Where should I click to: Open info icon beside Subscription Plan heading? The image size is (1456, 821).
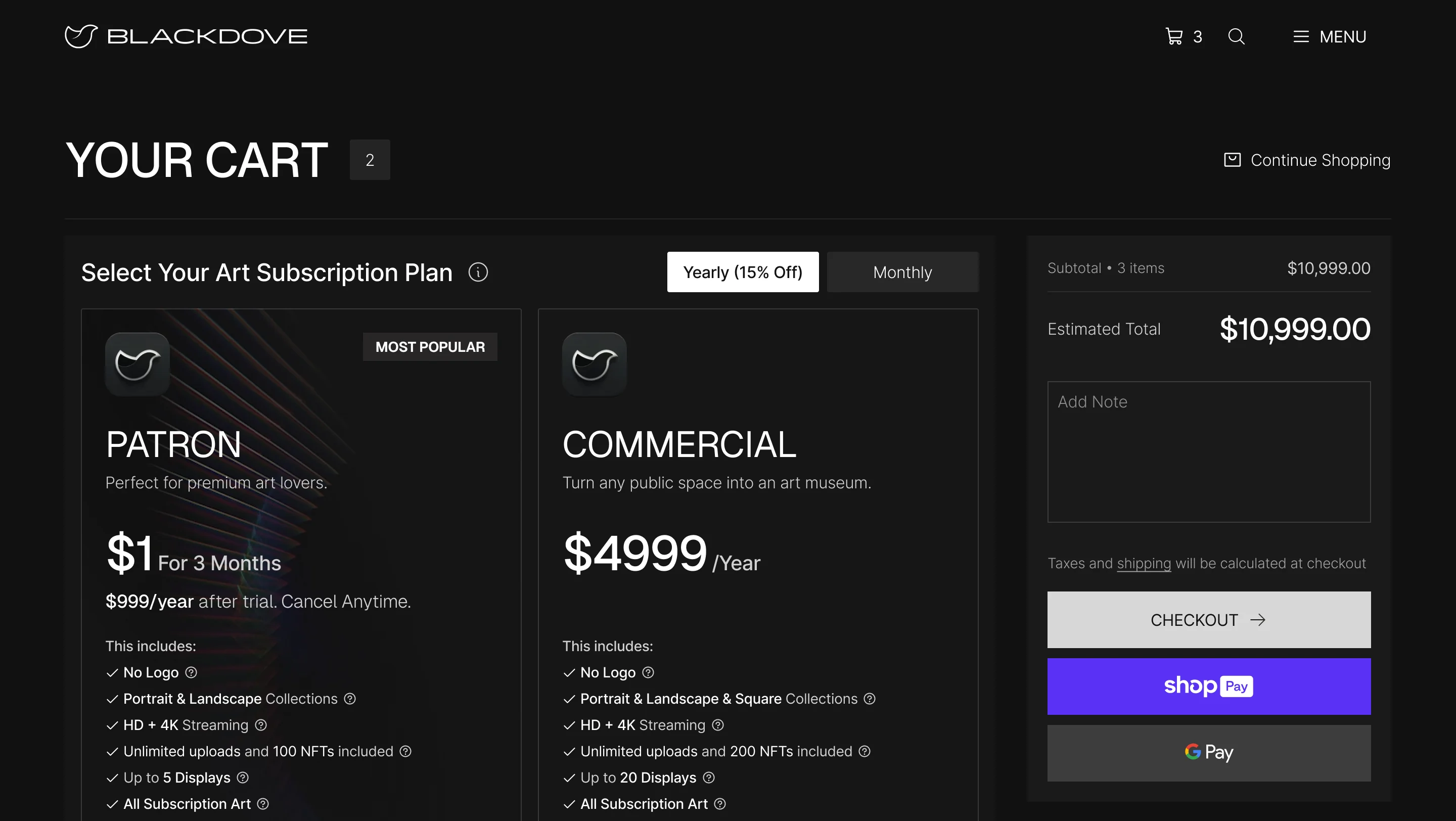click(x=478, y=272)
